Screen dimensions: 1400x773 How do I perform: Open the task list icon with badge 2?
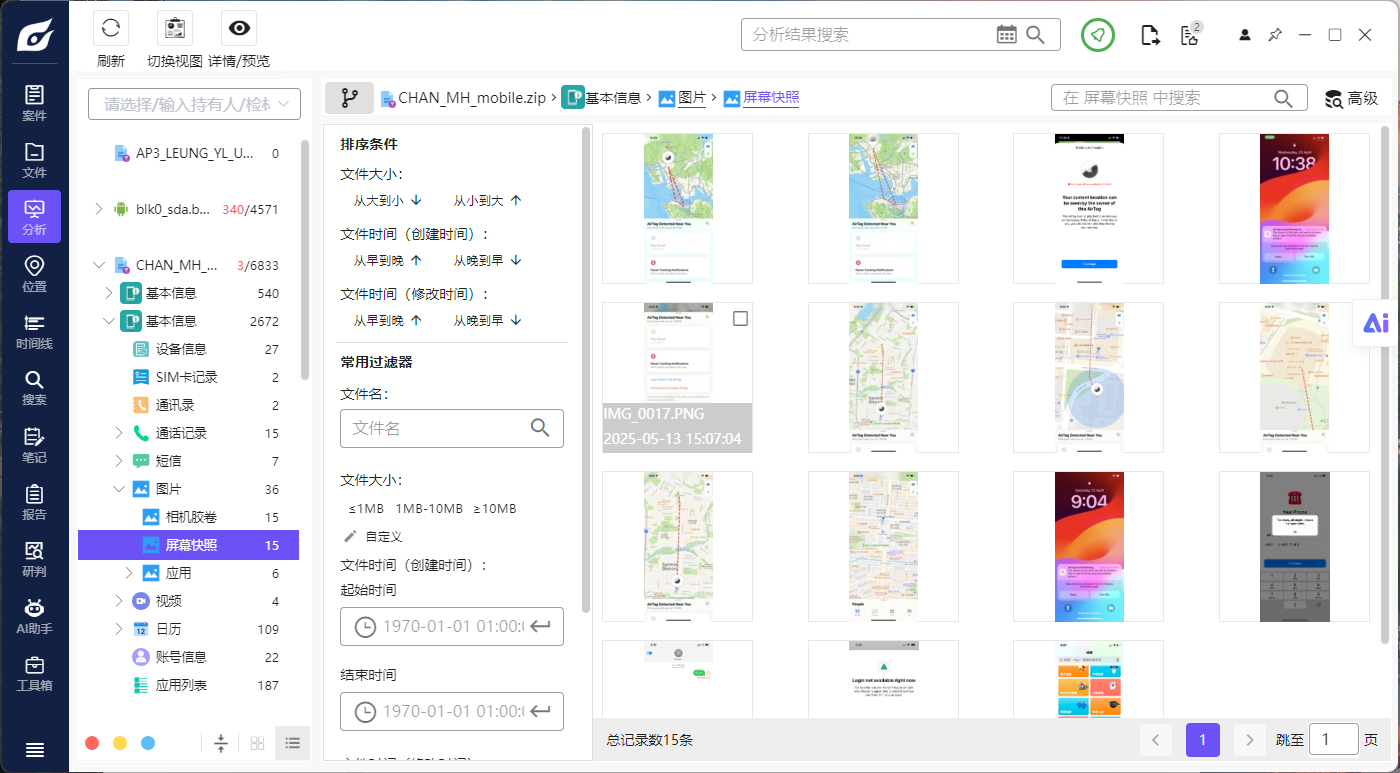coord(1189,35)
